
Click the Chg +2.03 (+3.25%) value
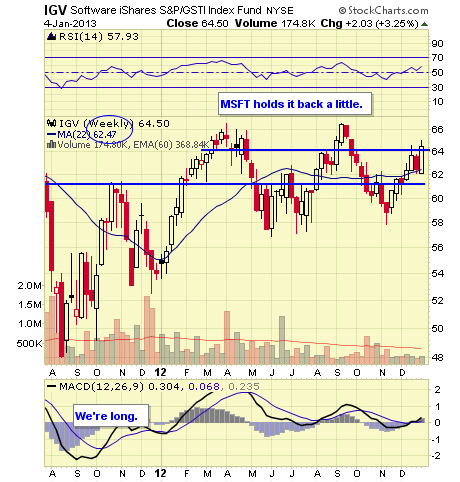(369, 23)
